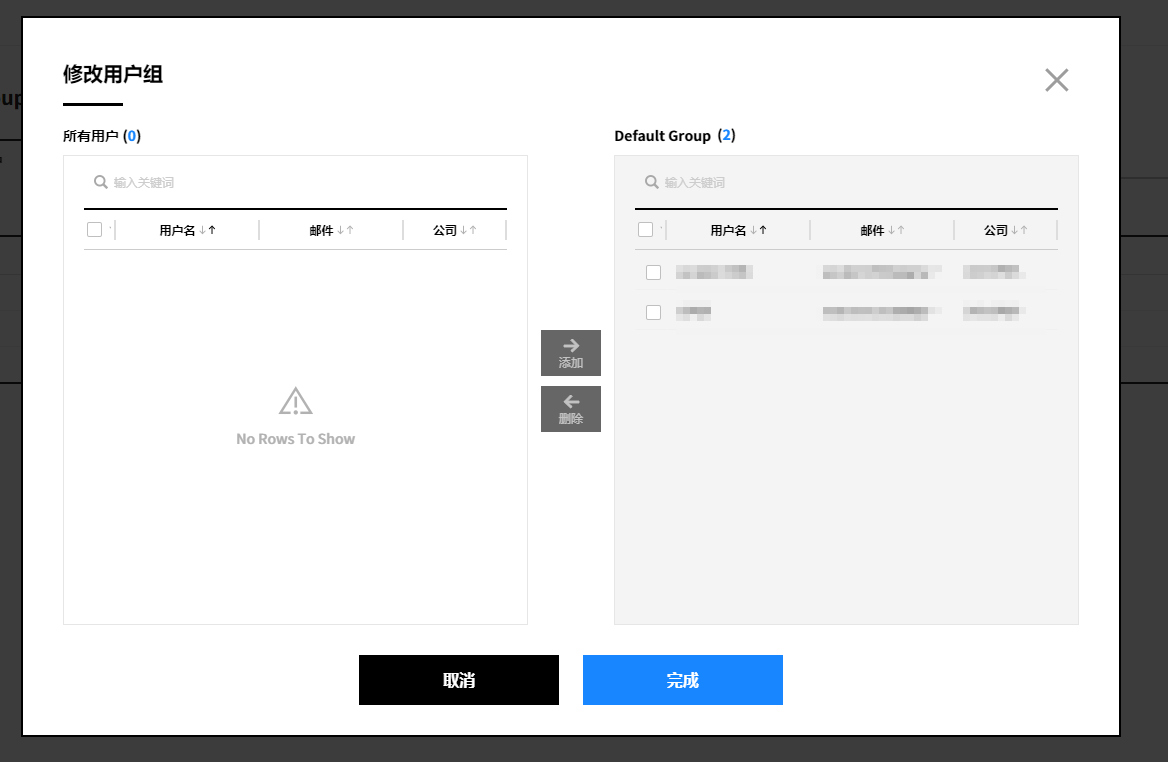Toggle select-all checkbox in Default Group table

(646, 230)
